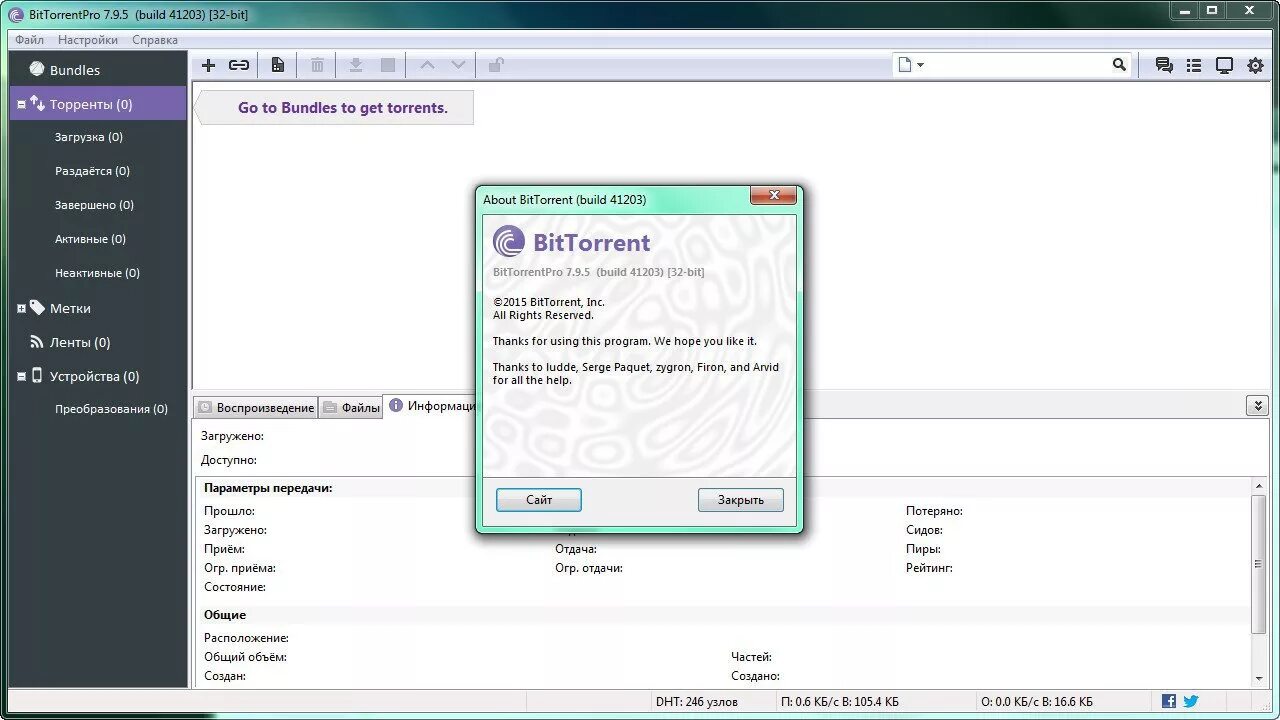Click the Параметры передачи heading
1280x720 pixels.
click(268, 488)
